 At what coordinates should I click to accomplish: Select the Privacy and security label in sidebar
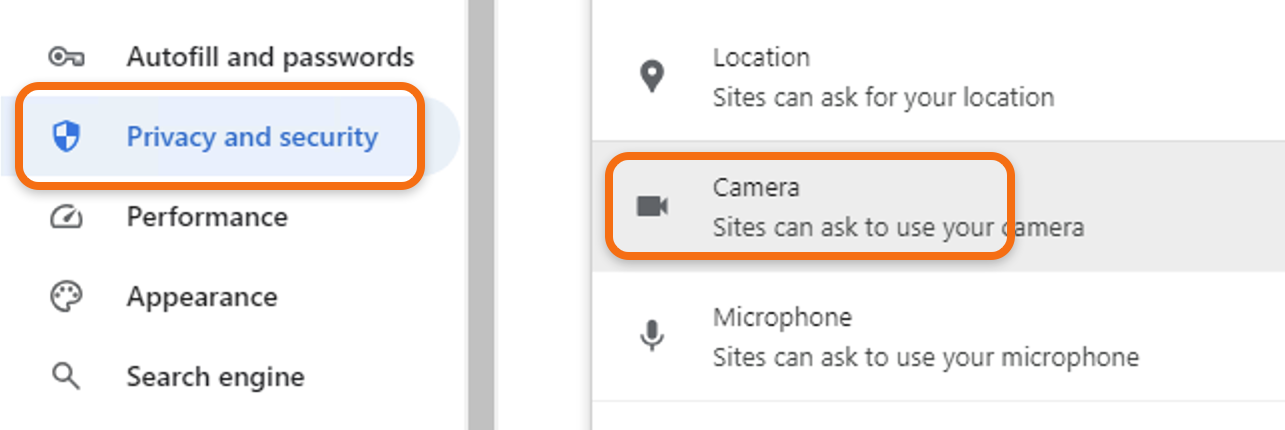tap(252, 137)
